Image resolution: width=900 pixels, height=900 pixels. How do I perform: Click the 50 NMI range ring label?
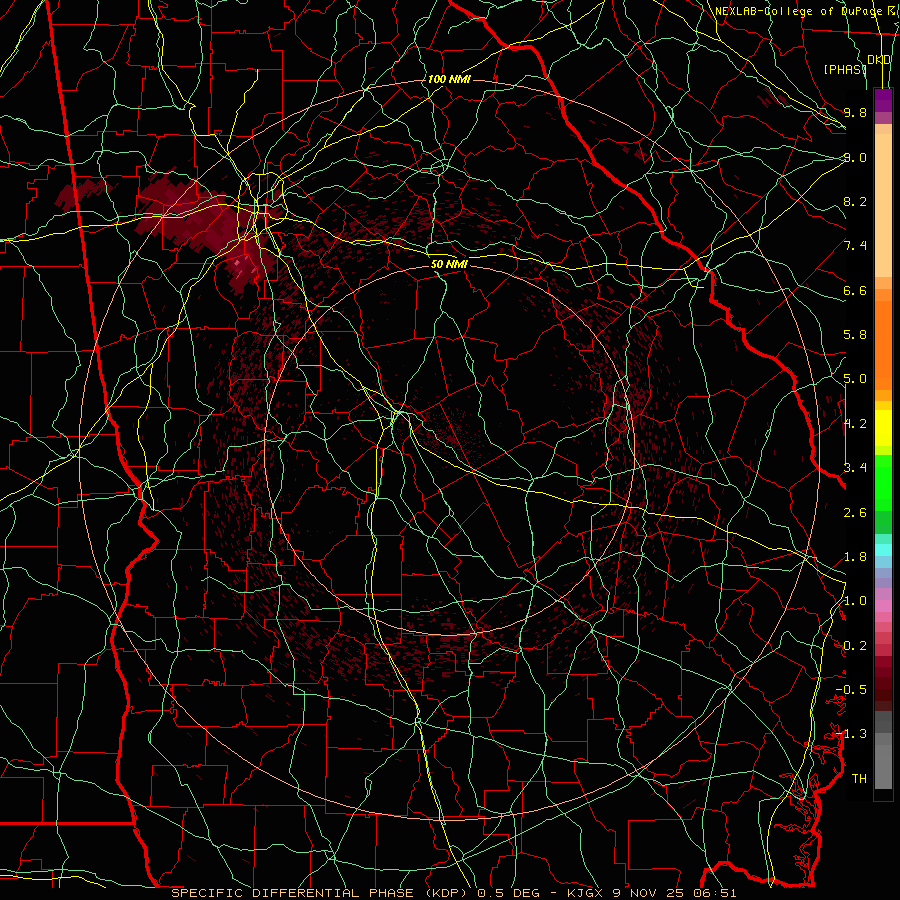click(449, 265)
